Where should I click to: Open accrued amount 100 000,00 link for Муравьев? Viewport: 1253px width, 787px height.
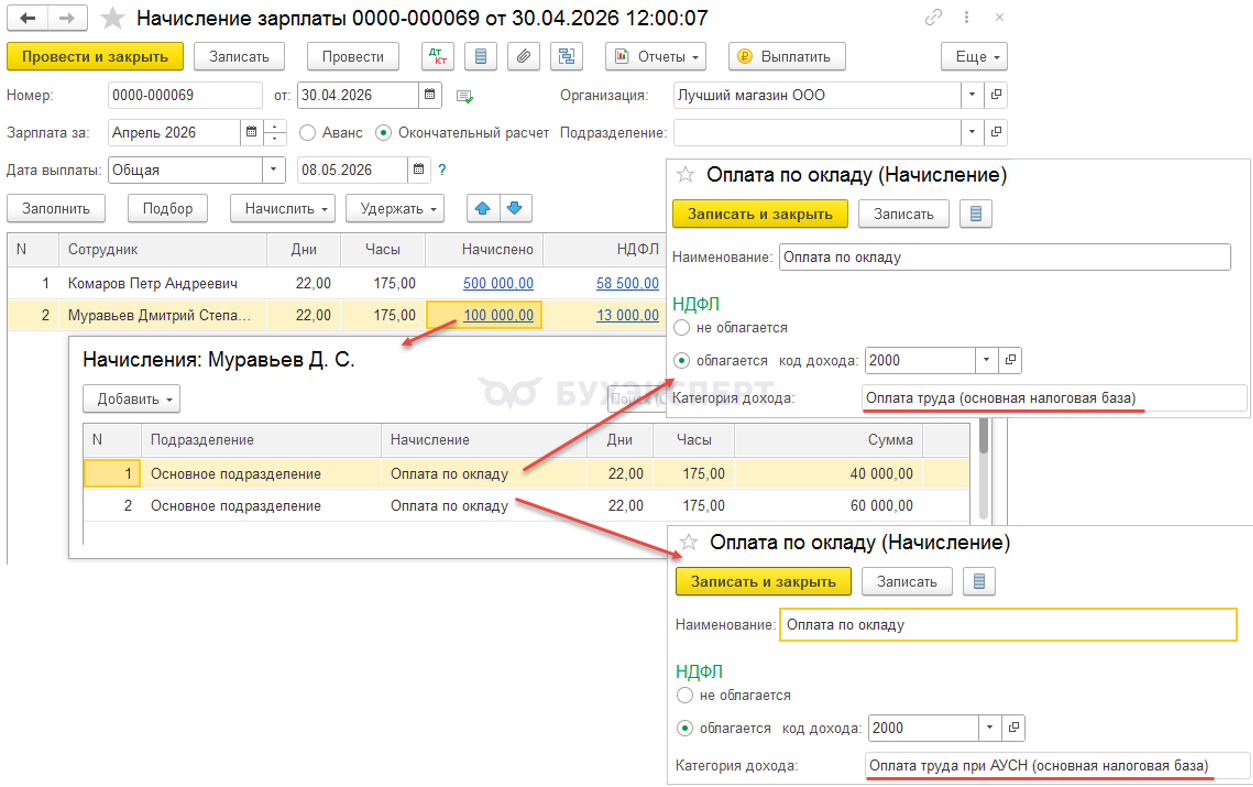498,316
